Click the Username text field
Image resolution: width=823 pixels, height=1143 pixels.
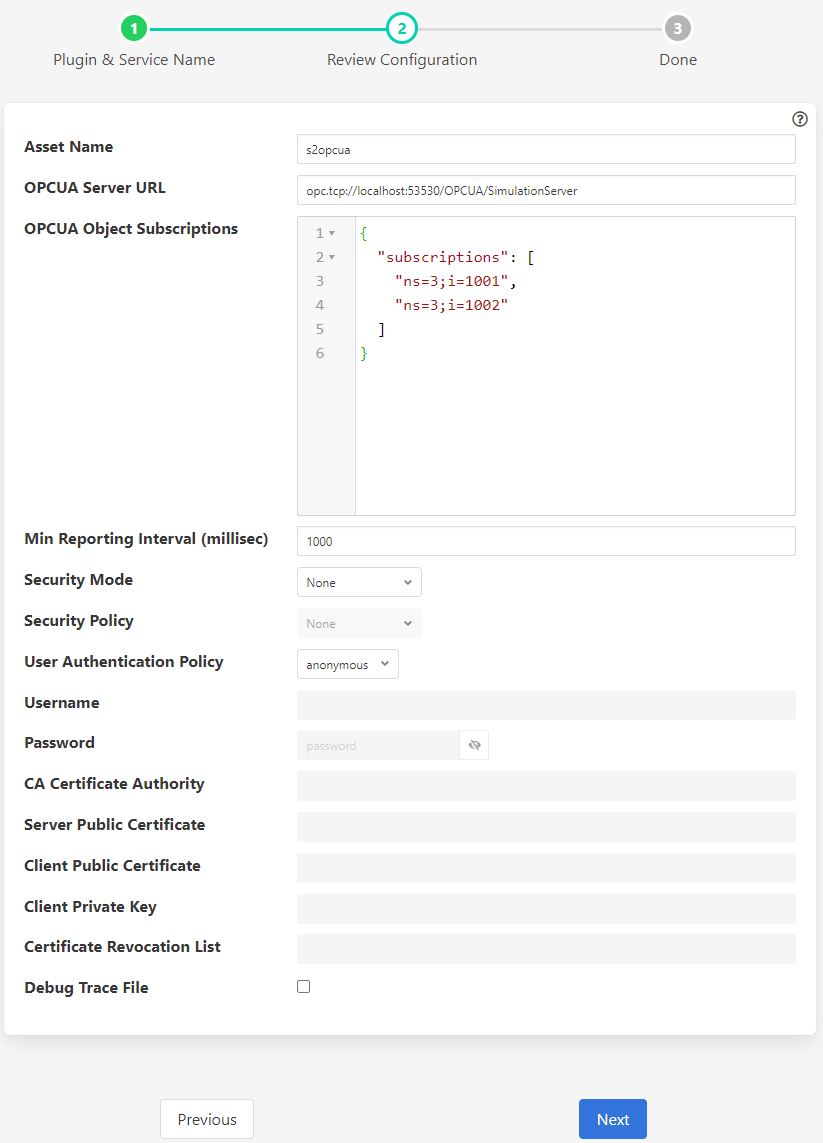pos(546,705)
